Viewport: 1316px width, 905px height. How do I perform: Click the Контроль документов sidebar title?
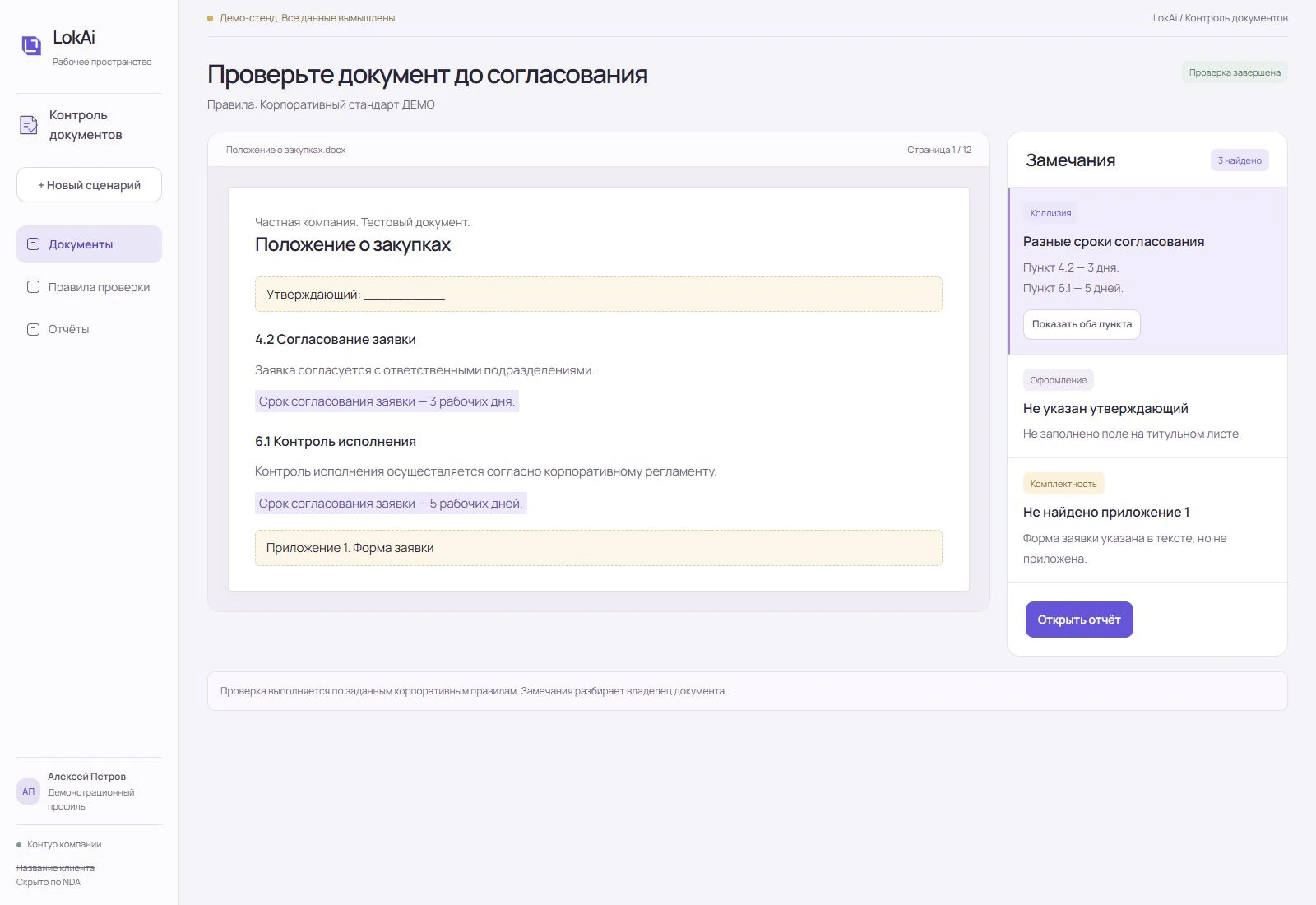coord(86,125)
